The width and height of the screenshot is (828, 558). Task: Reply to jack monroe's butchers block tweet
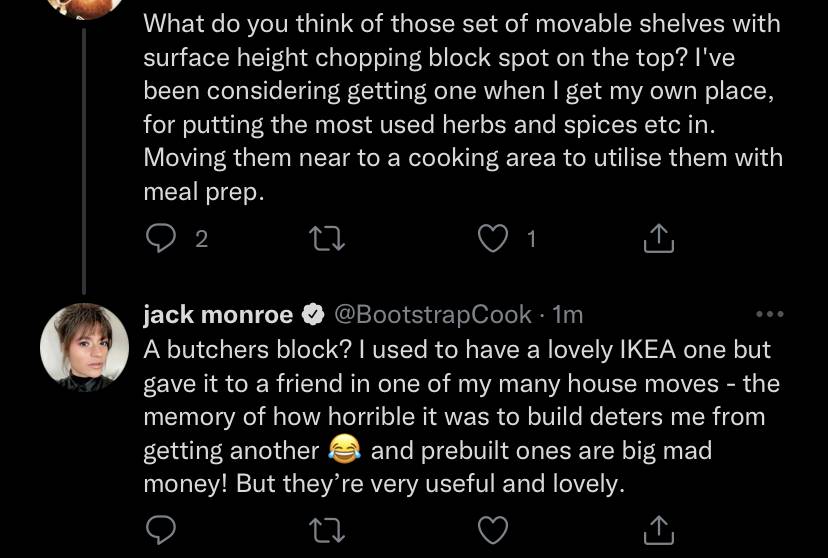pyautogui.click(x=161, y=529)
